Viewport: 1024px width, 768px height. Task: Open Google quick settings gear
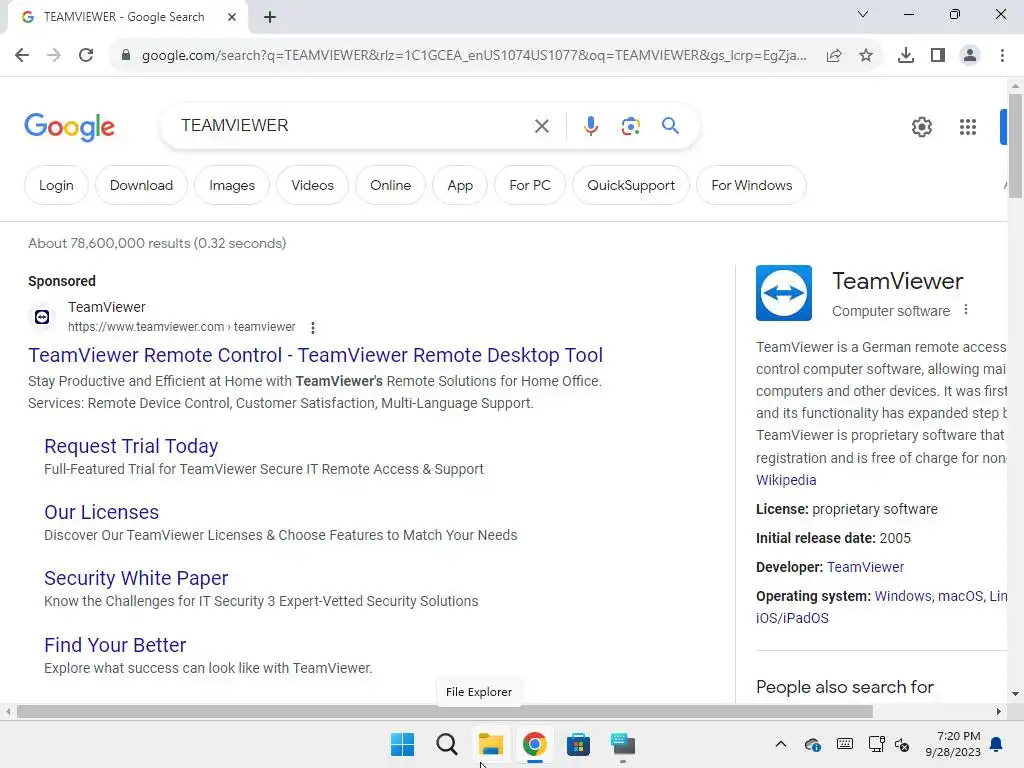click(921, 127)
